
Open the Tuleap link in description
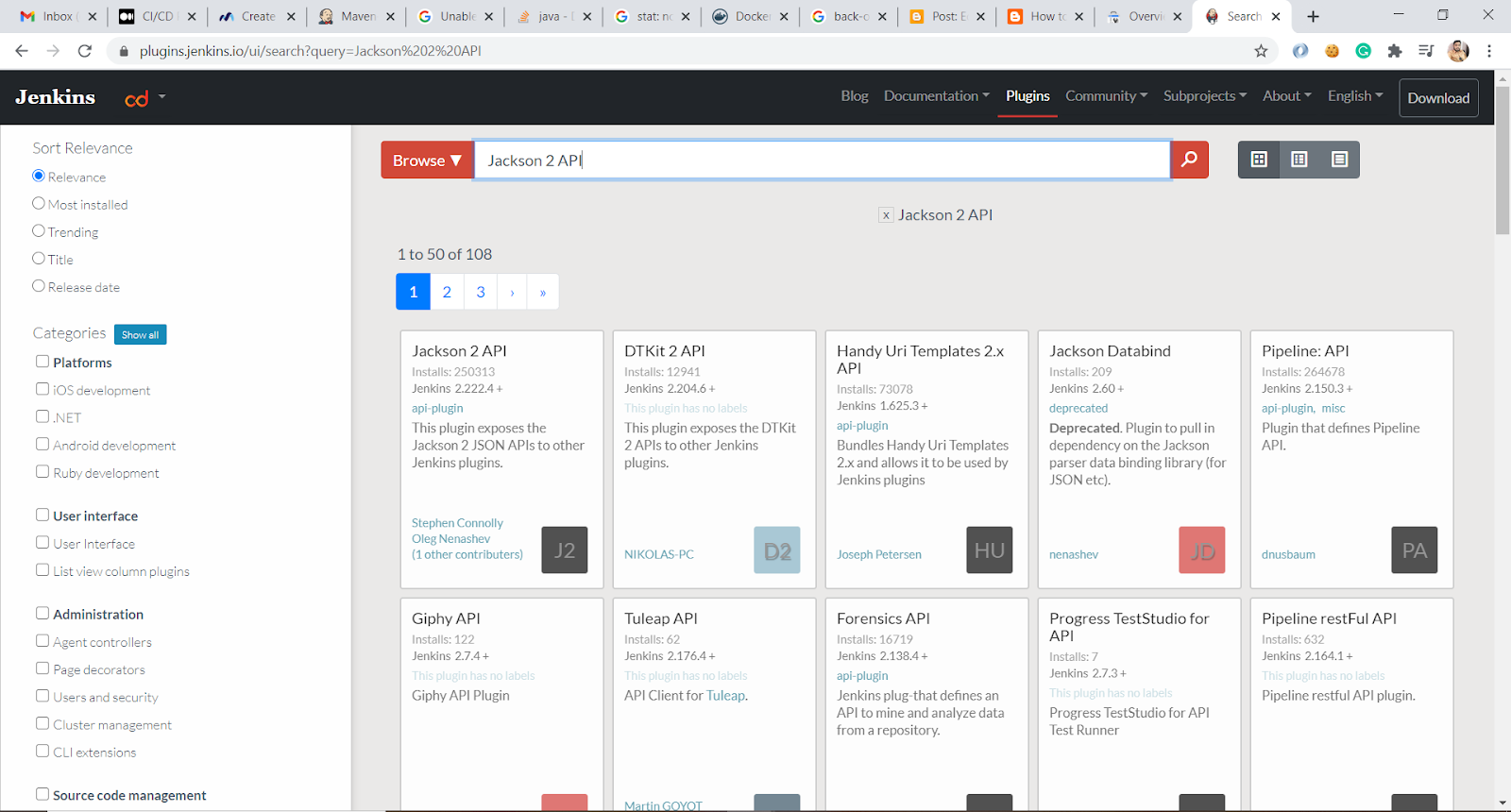pyautogui.click(x=725, y=696)
